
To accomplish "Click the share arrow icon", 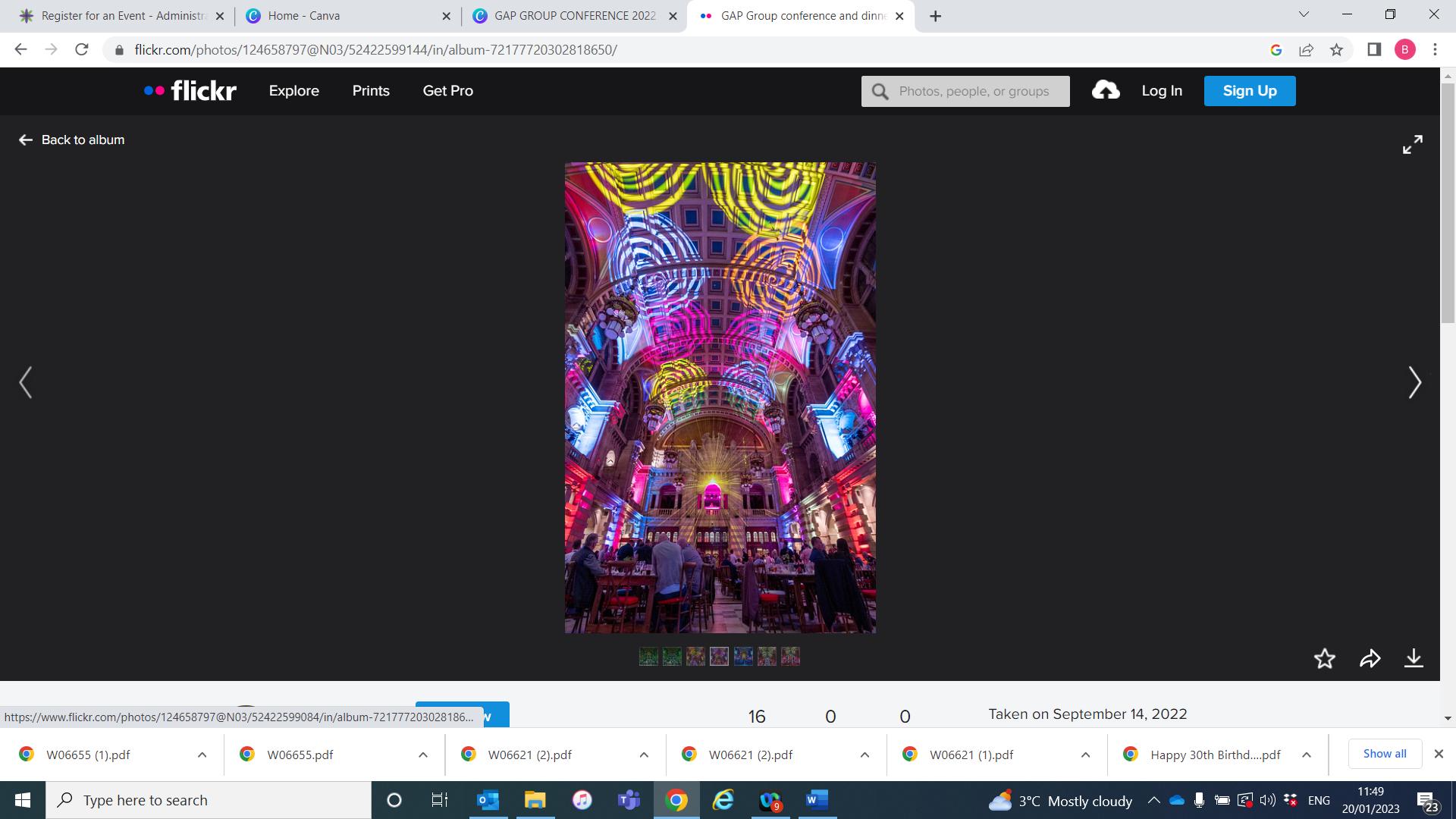I will tap(1370, 658).
